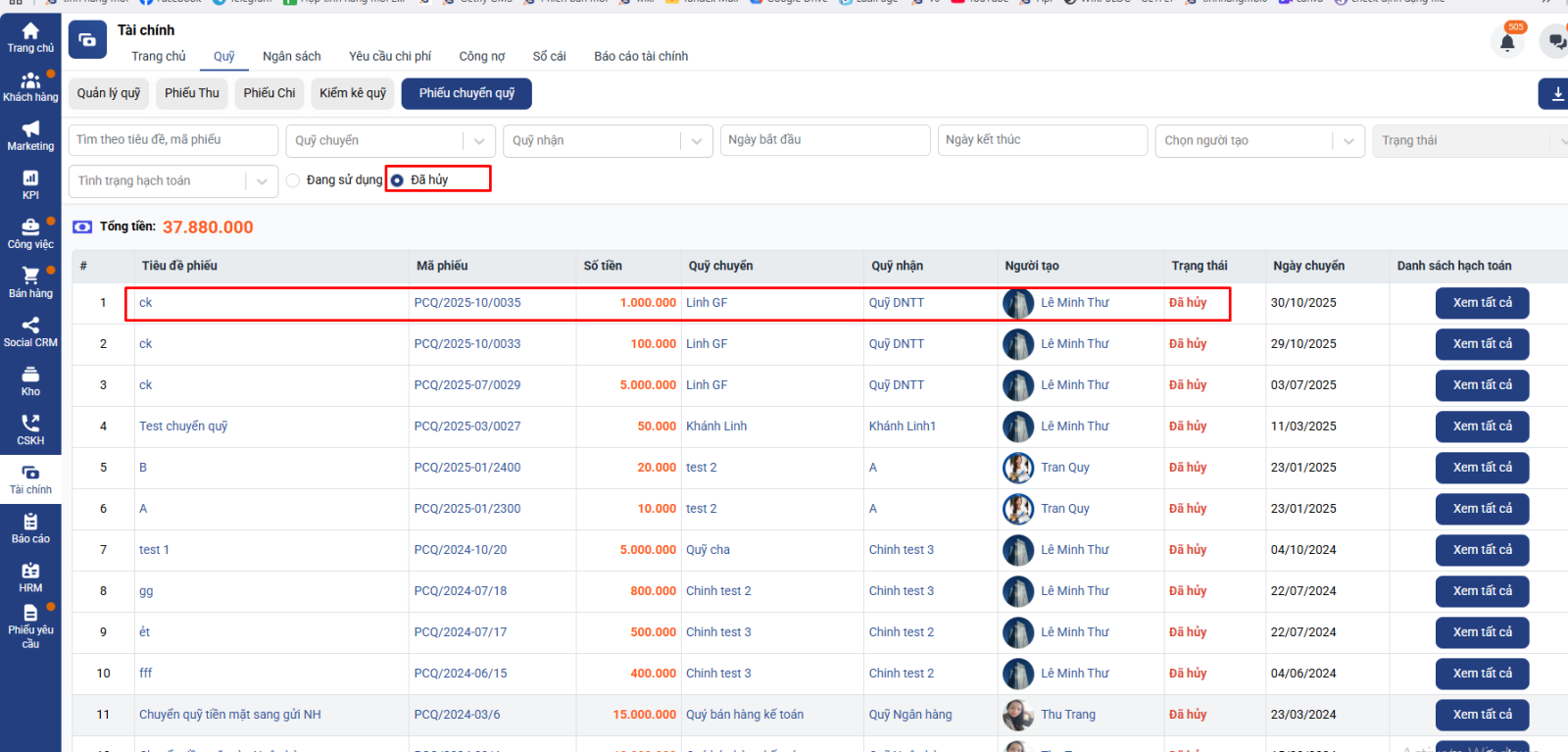Open the Khách hàng sidebar icon
The height and width of the screenshot is (752, 1568).
[30, 86]
